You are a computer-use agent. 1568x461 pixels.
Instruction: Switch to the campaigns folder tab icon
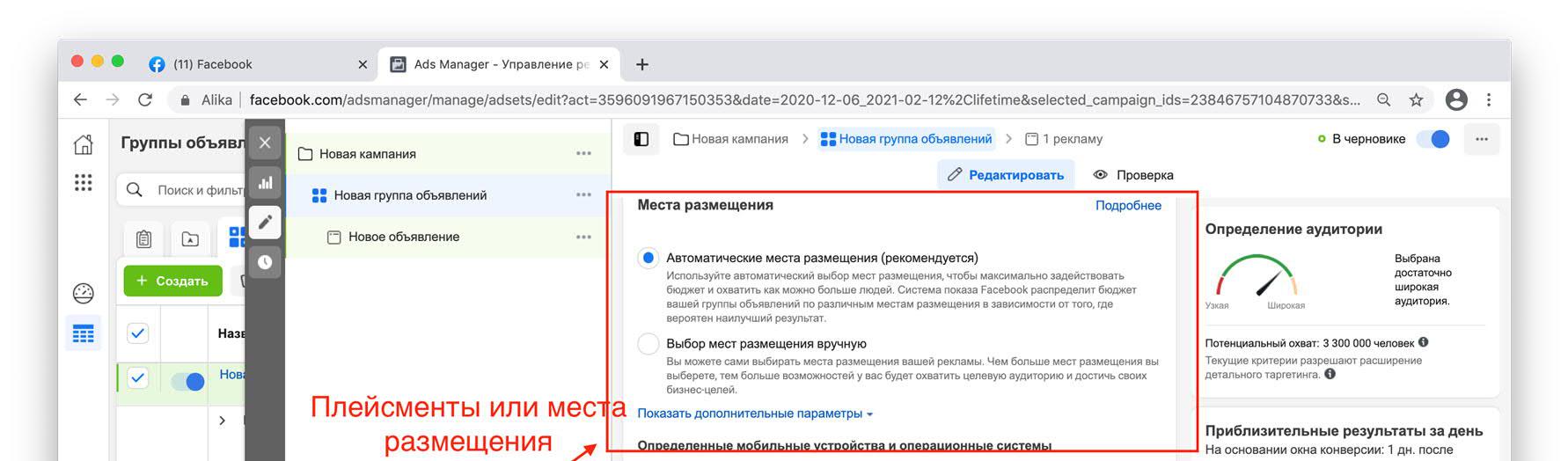(x=190, y=238)
